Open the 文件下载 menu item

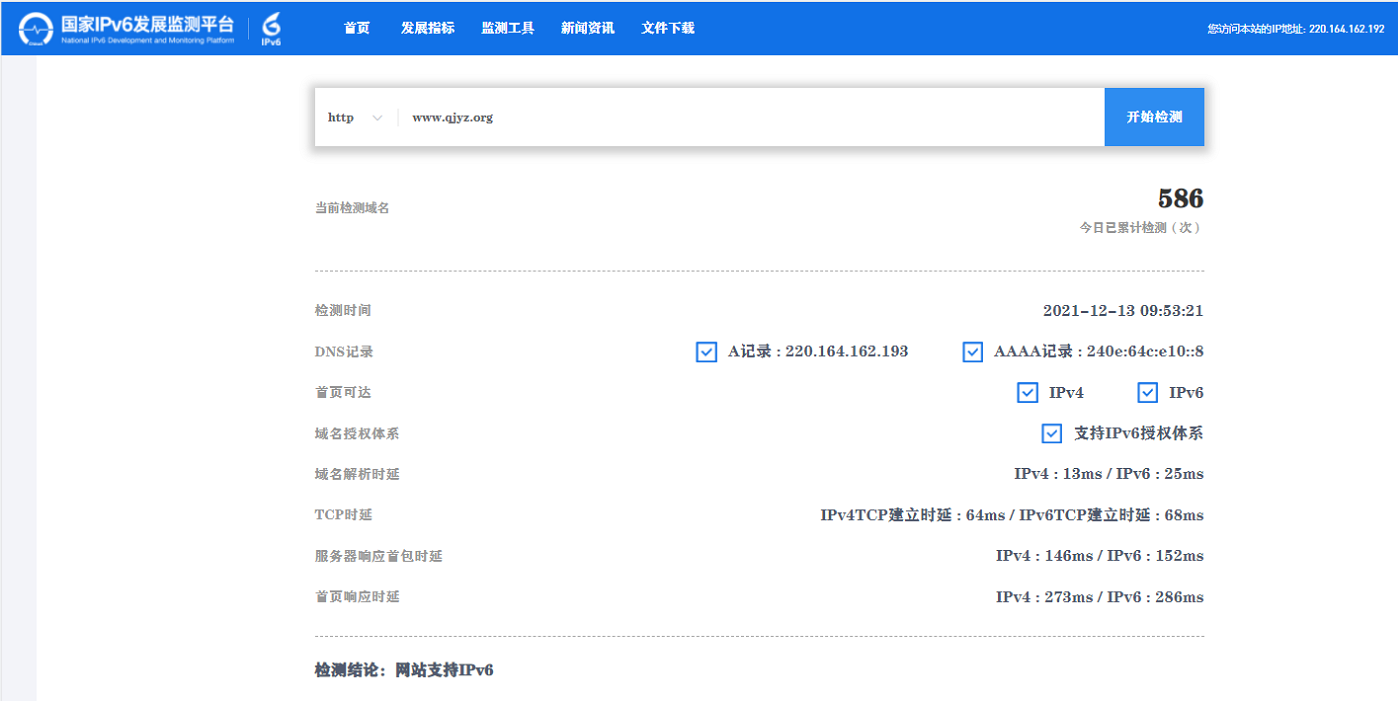[x=668, y=28]
